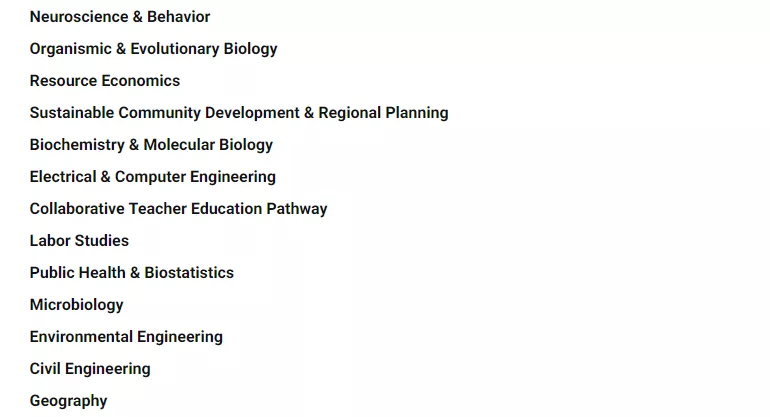The image size is (770, 417).
Task: Navigate to the Resource Economics program
Action: pos(105,81)
